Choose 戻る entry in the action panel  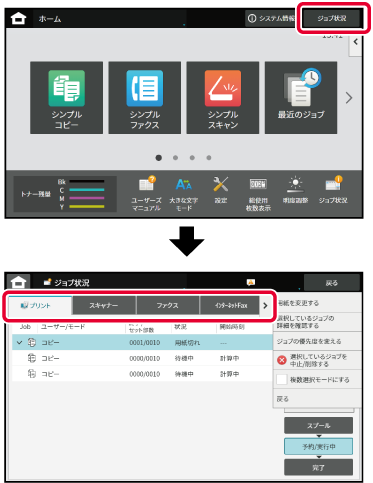click(317, 399)
